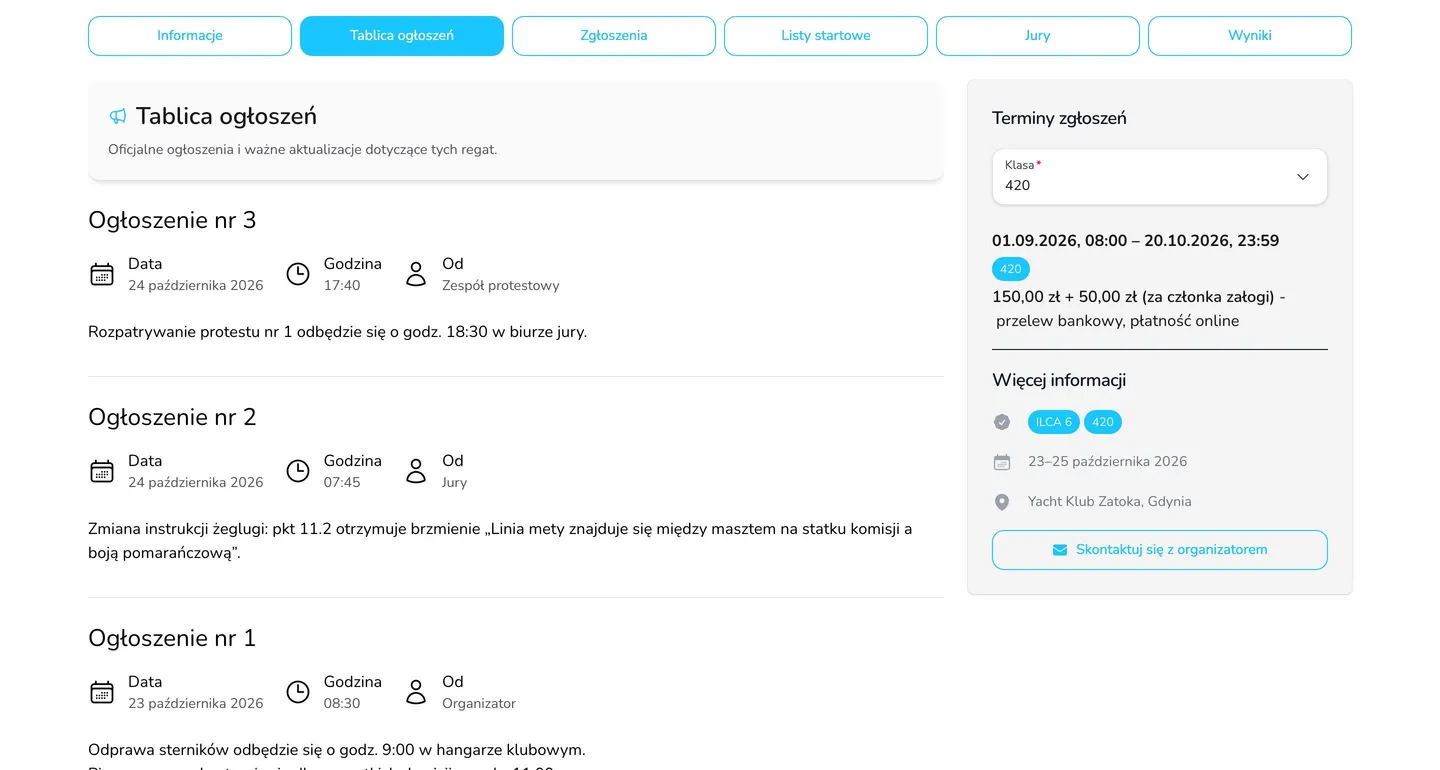Click the envelope icon in the contact button
The width and height of the screenshot is (1440, 770).
(x=1060, y=550)
